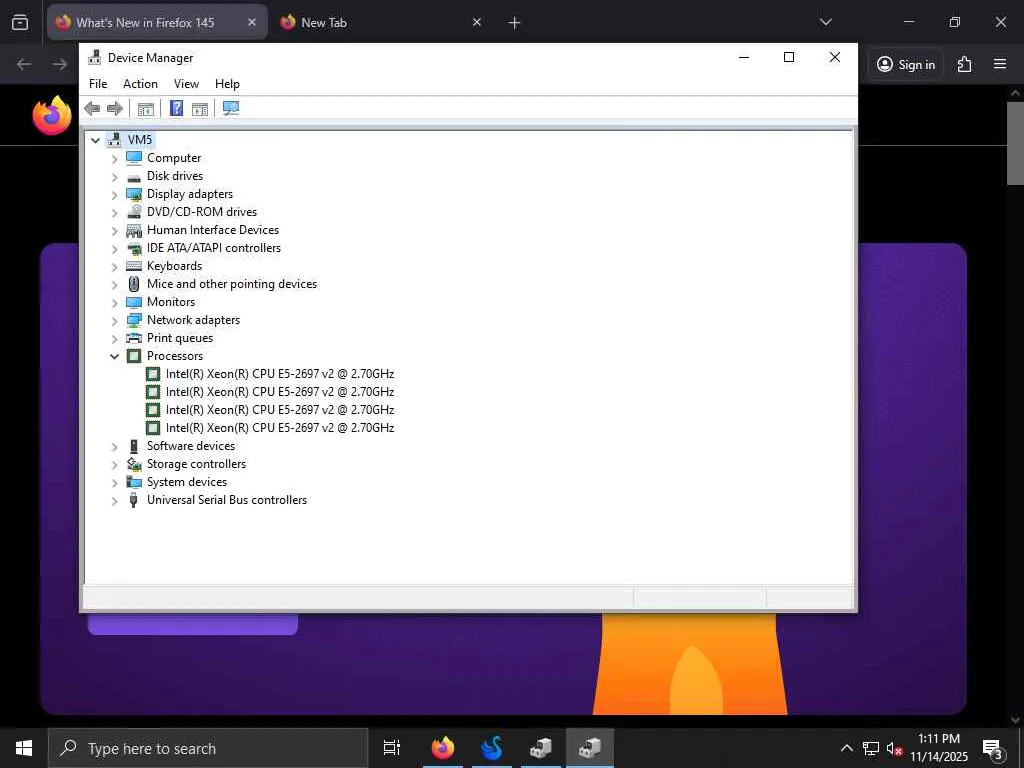Expand the Display adapters category
This screenshot has width=1024, height=768.
click(x=114, y=195)
